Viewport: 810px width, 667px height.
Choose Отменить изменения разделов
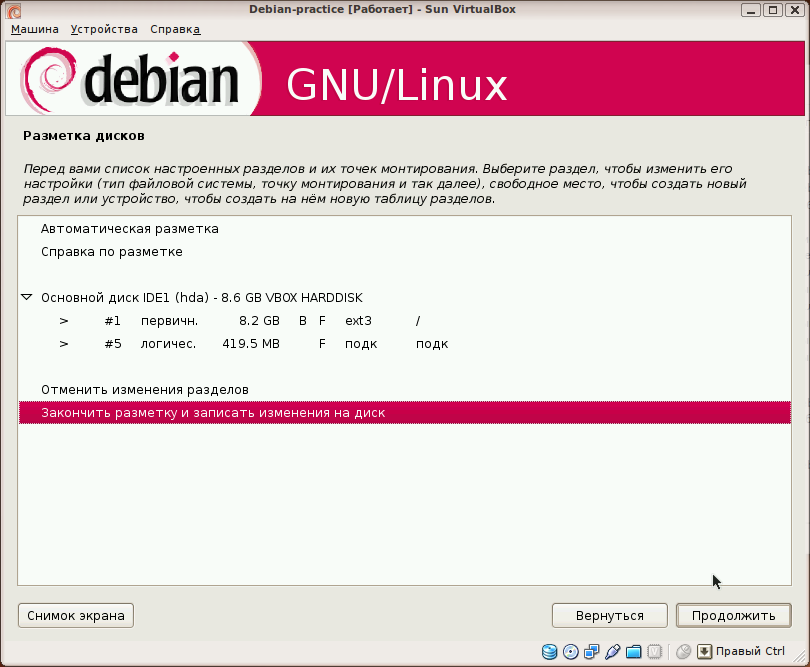coord(404,390)
